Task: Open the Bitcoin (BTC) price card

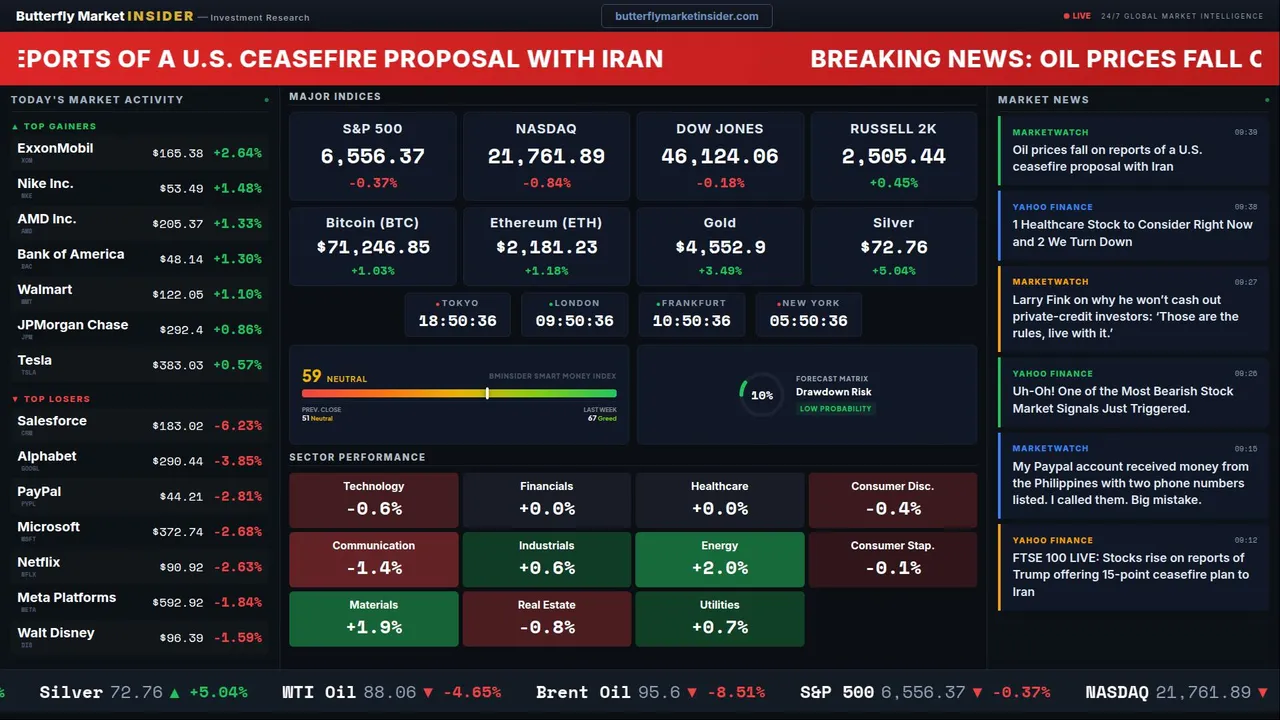Action: click(x=372, y=246)
